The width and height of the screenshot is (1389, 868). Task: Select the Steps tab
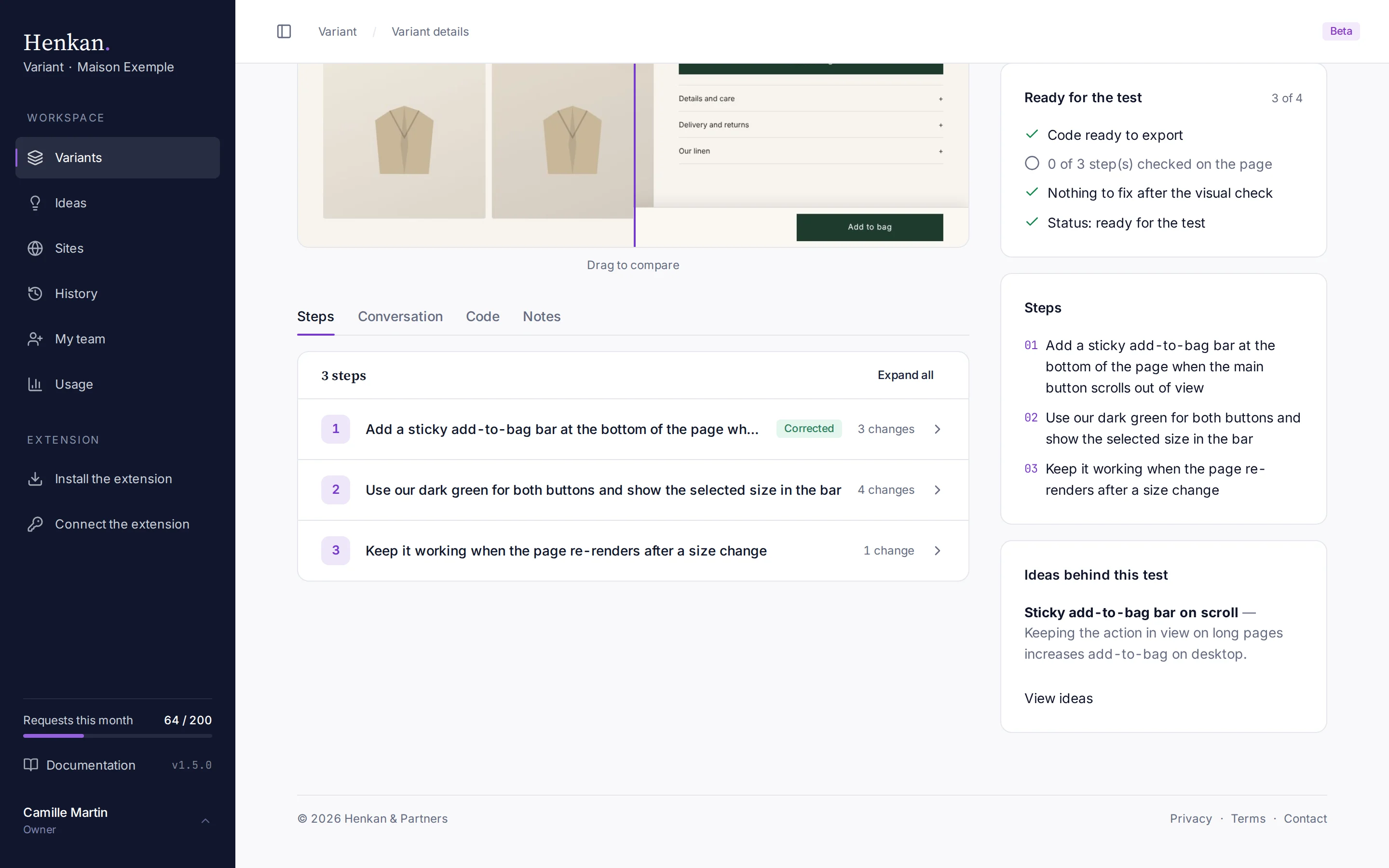tap(316, 317)
